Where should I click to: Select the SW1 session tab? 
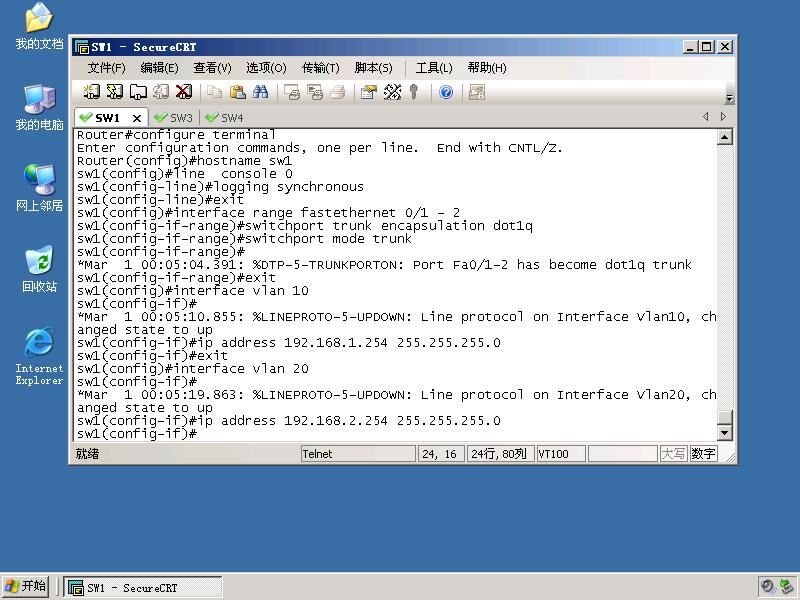tap(108, 118)
